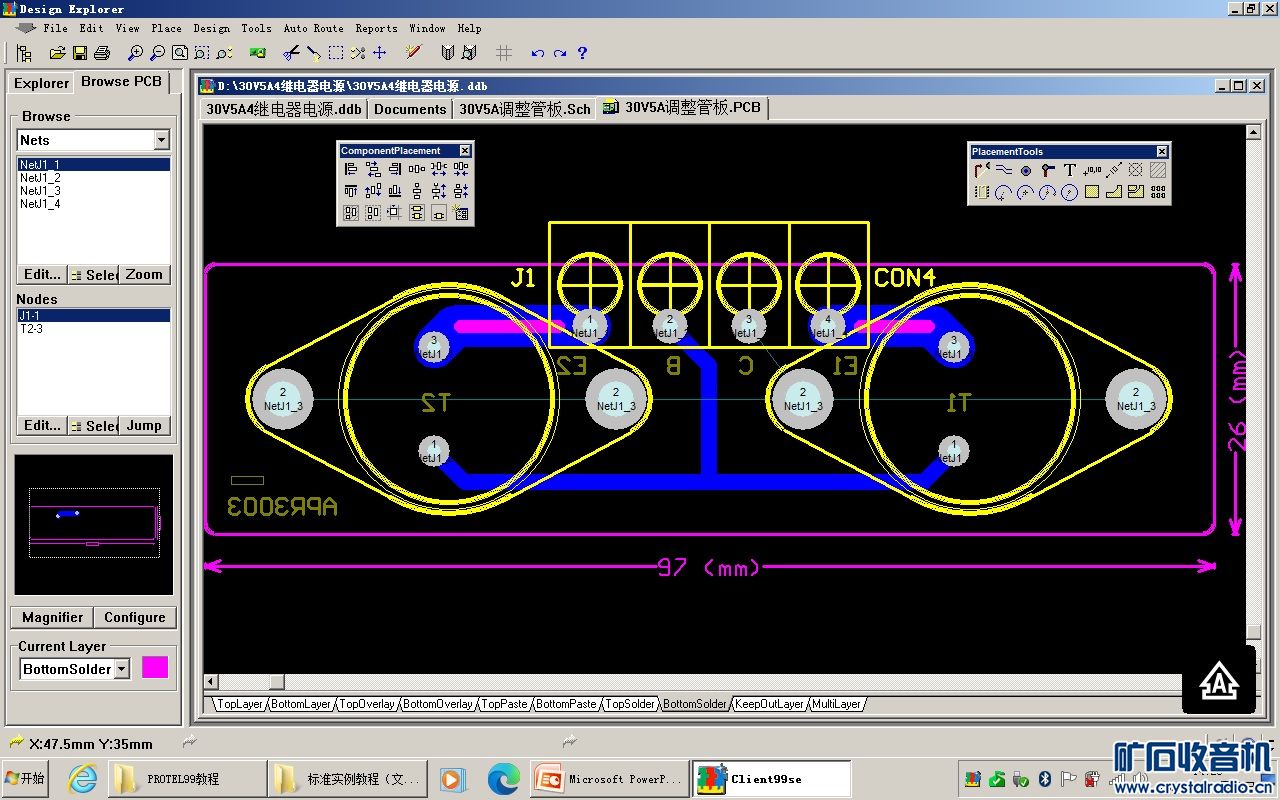Click the print icon in toolbar
This screenshot has width=1280, height=800.
pyautogui.click(x=101, y=53)
